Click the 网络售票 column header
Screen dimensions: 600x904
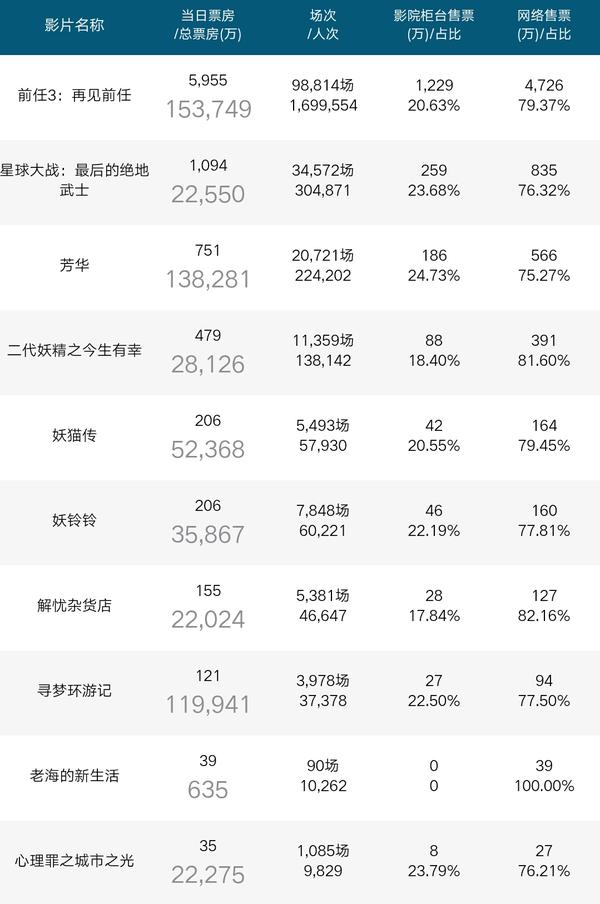[545, 25]
